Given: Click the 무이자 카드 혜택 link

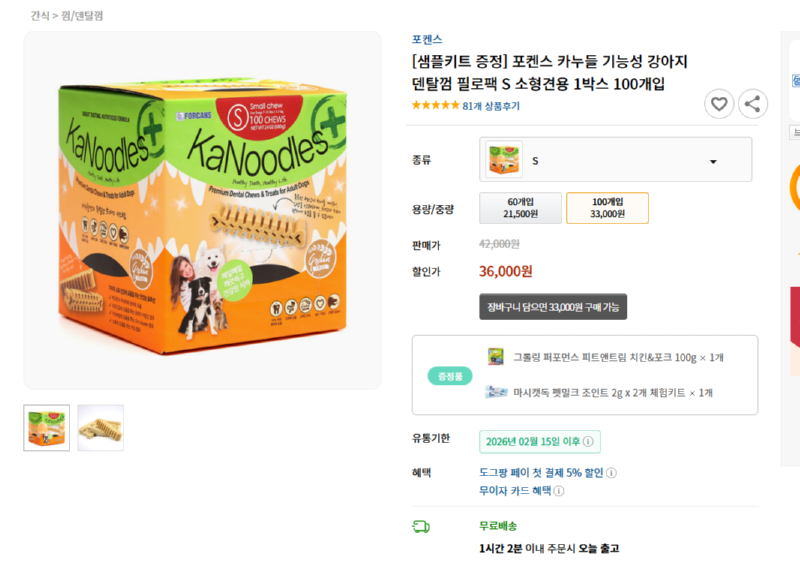Looking at the screenshot, I should 515,491.
